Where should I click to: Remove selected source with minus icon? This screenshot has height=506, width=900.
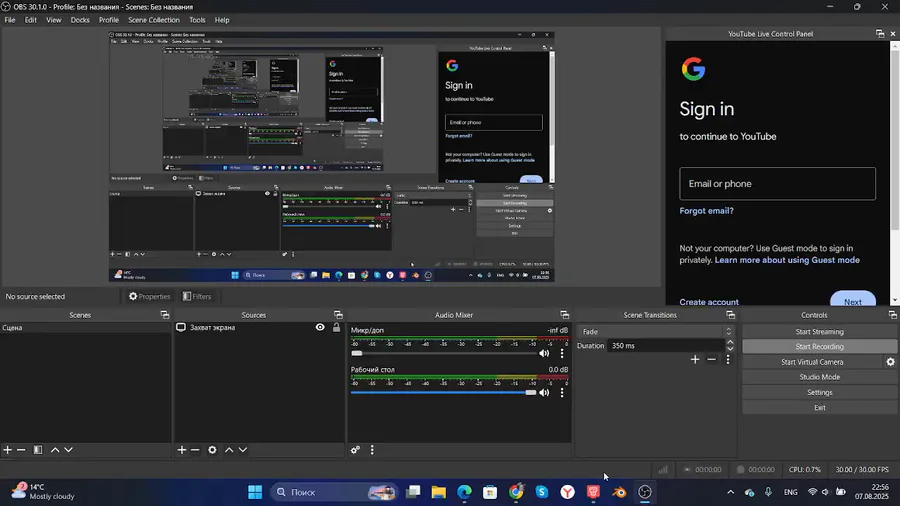195,450
